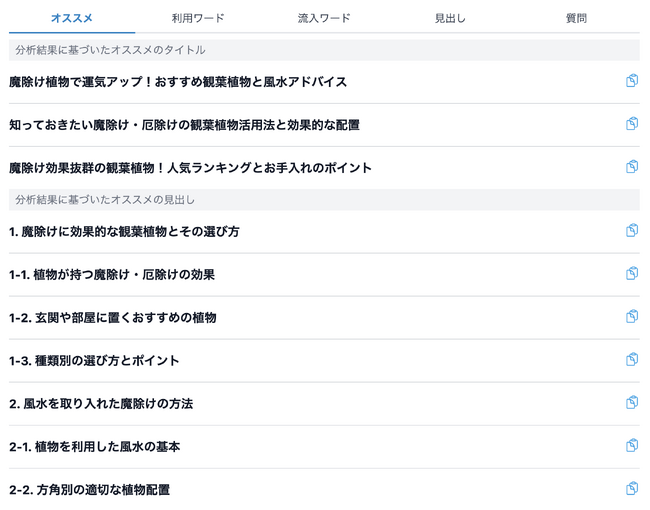Switch to the オススメ tab
The width and height of the screenshot is (650, 510).
pos(72,18)
